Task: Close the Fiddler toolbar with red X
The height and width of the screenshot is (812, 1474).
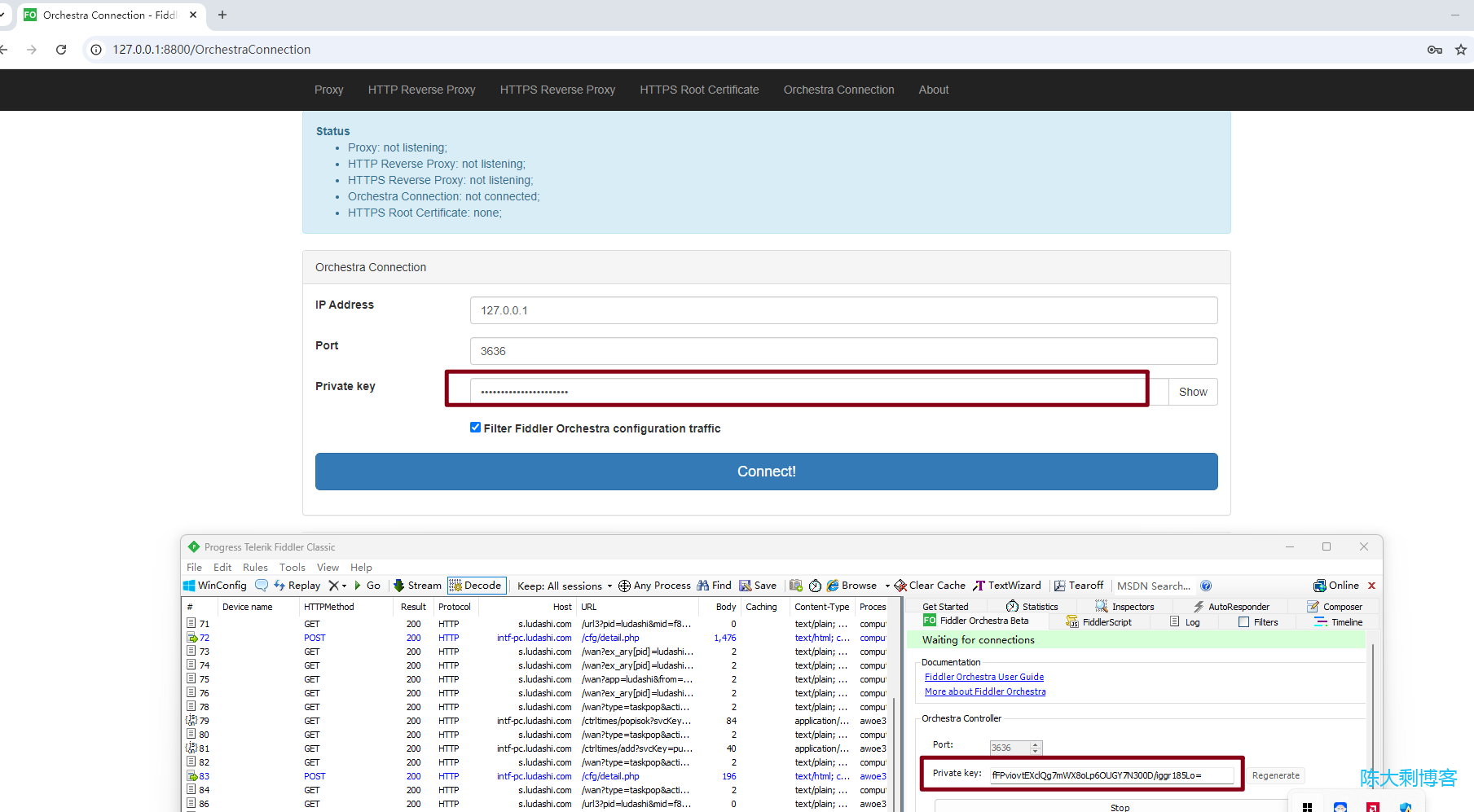Action: coord(1371,586)
